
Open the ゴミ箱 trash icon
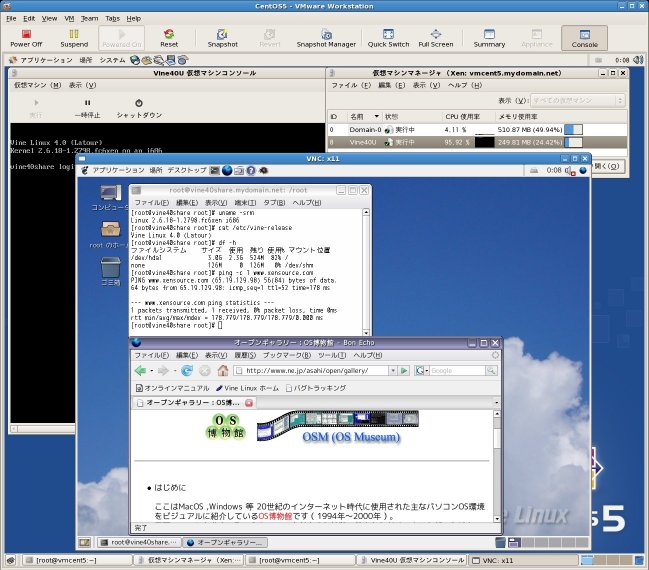pos(111,272)
